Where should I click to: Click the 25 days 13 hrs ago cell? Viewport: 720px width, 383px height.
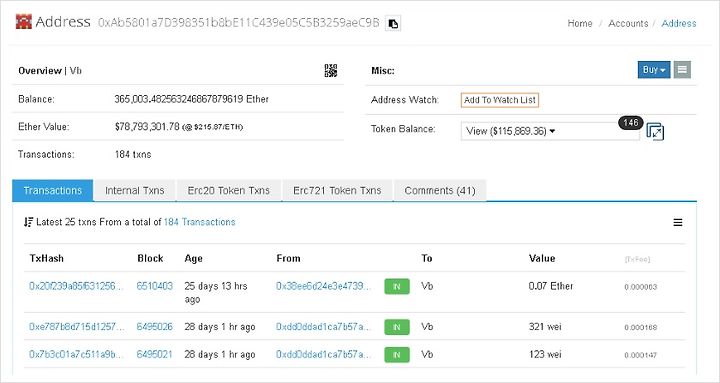pyautogui.click(x=216, y=293)
